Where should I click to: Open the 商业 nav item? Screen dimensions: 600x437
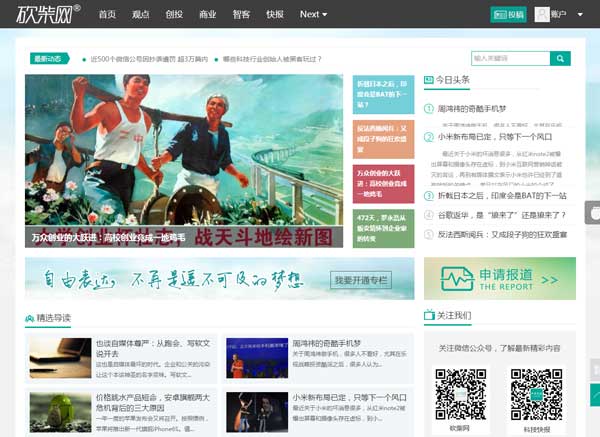pos(208,15)
